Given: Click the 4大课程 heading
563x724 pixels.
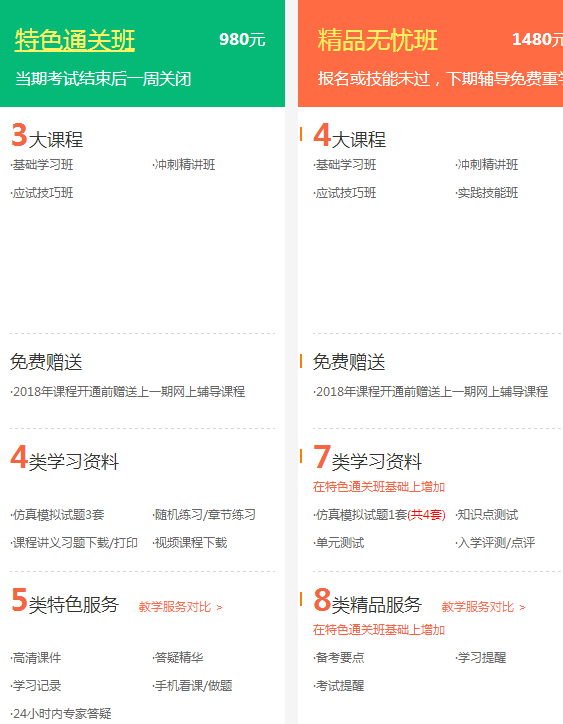Looking at the screenshot, I should pos(350,136).
